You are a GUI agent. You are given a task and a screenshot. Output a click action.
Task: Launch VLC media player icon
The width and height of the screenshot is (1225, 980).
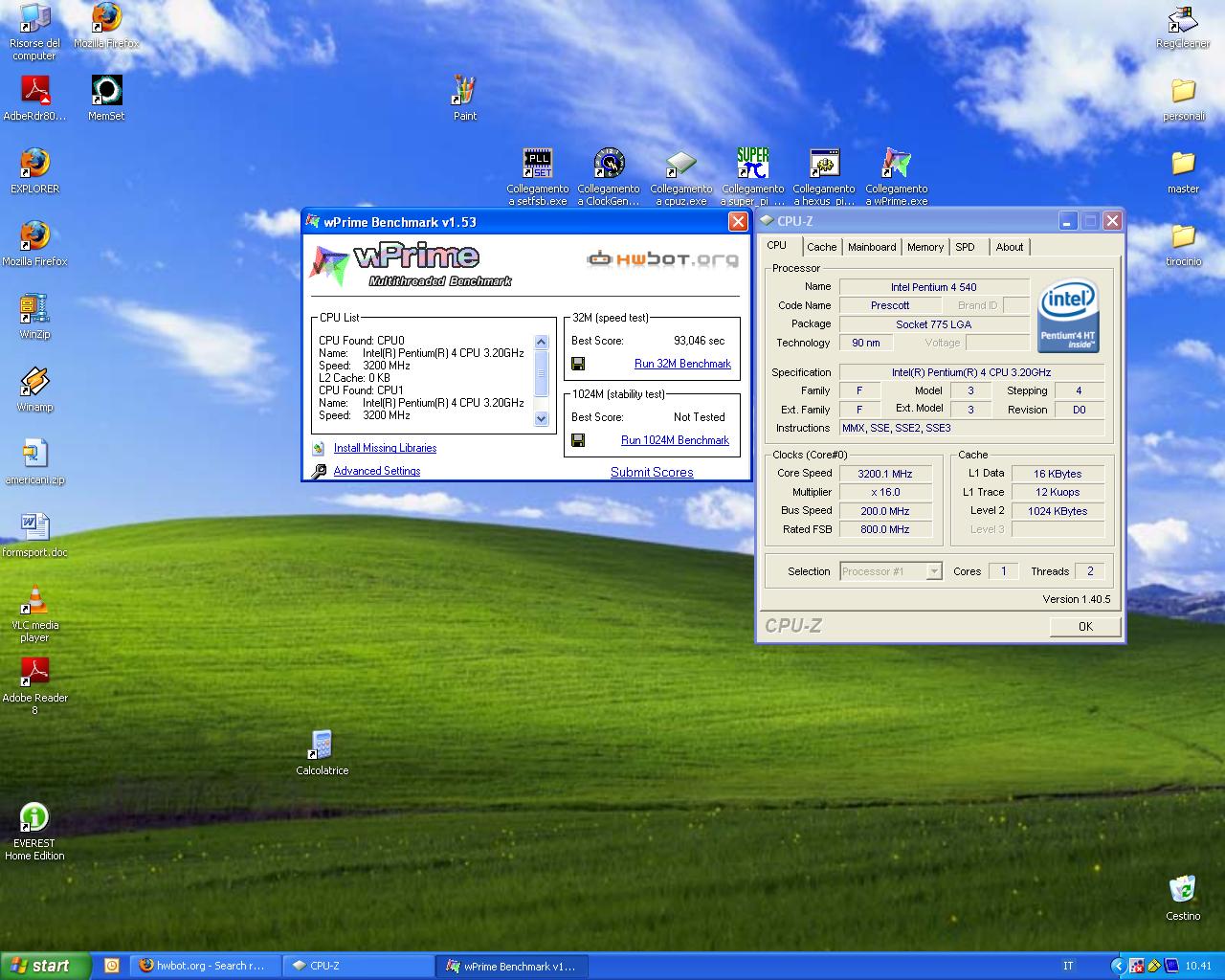[x=34, y=614]
